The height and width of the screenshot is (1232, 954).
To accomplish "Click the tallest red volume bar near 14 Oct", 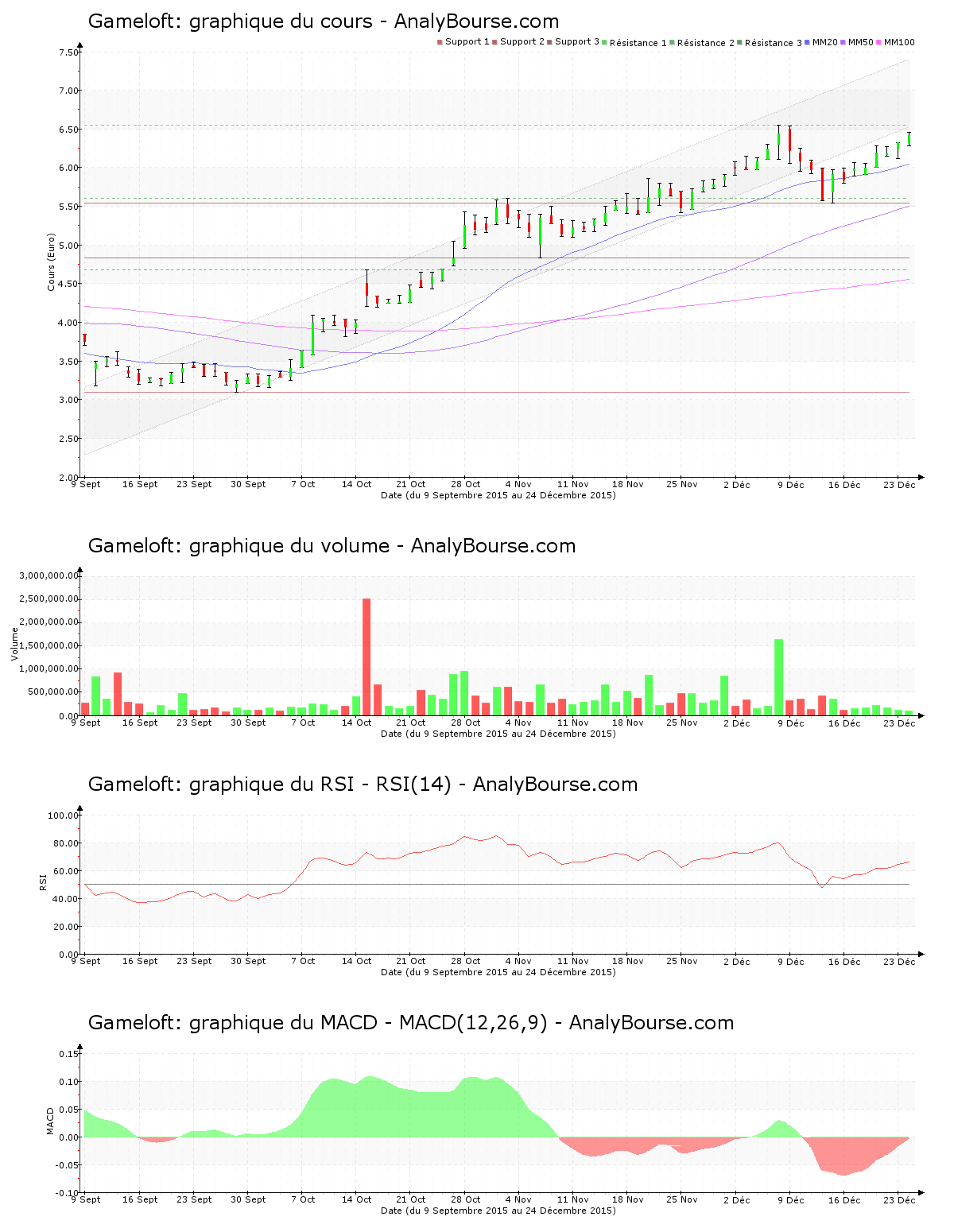I will (x=366, y=657).
